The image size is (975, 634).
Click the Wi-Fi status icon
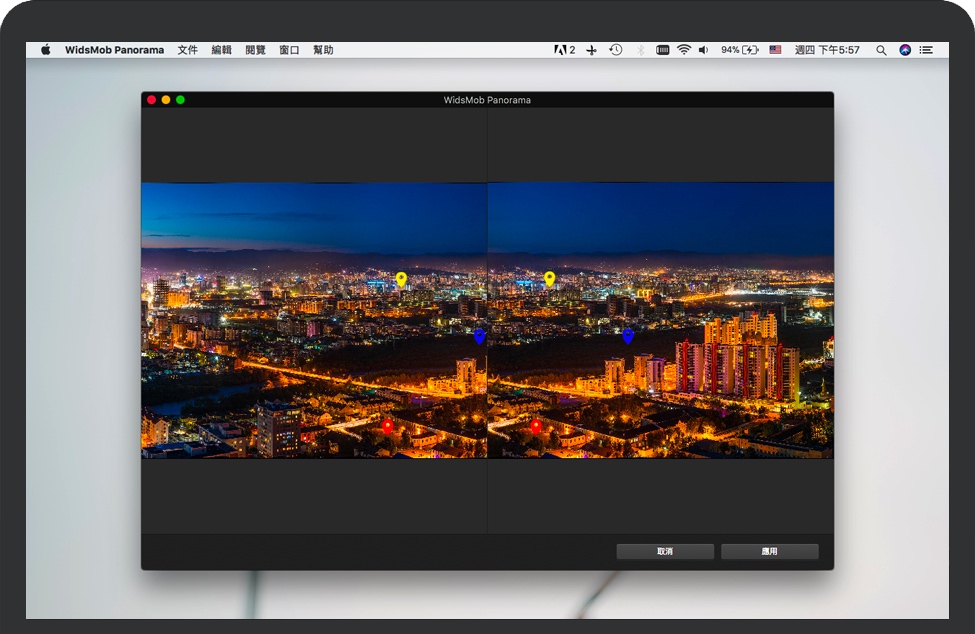tap(684, 50)
